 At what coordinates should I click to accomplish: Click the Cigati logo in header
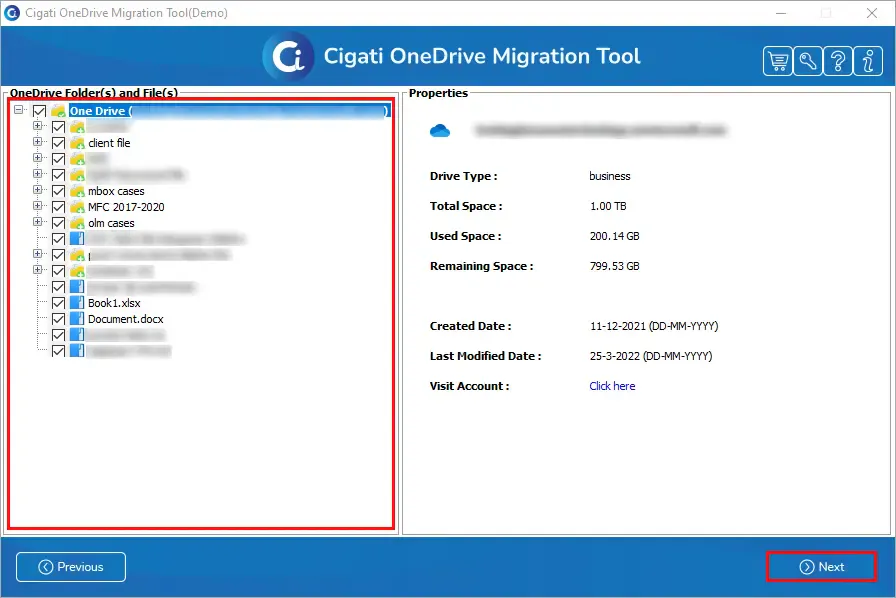(288, 57)
